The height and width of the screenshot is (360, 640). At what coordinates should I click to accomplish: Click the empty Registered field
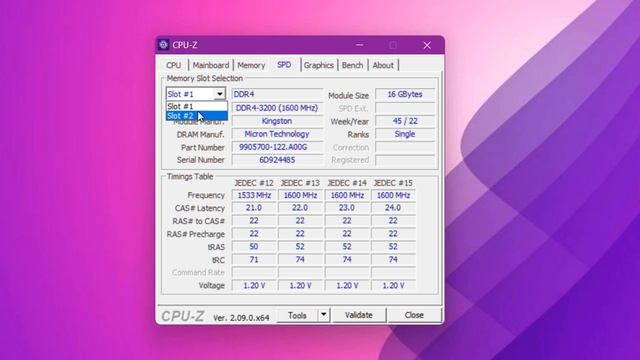(x=405, y=160)
